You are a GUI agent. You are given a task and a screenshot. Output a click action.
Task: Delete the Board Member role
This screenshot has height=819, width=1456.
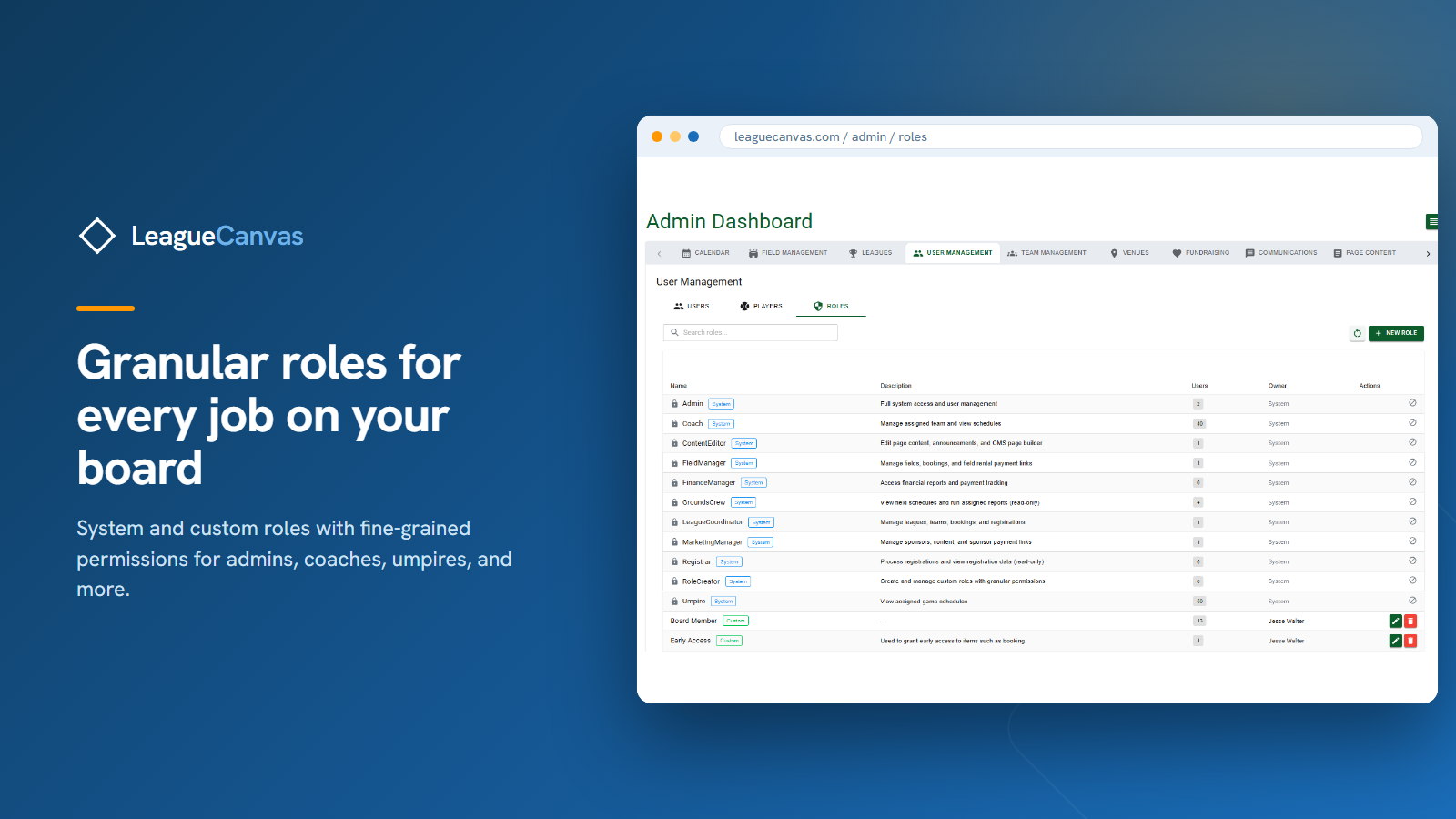(x=1410, y=621)
